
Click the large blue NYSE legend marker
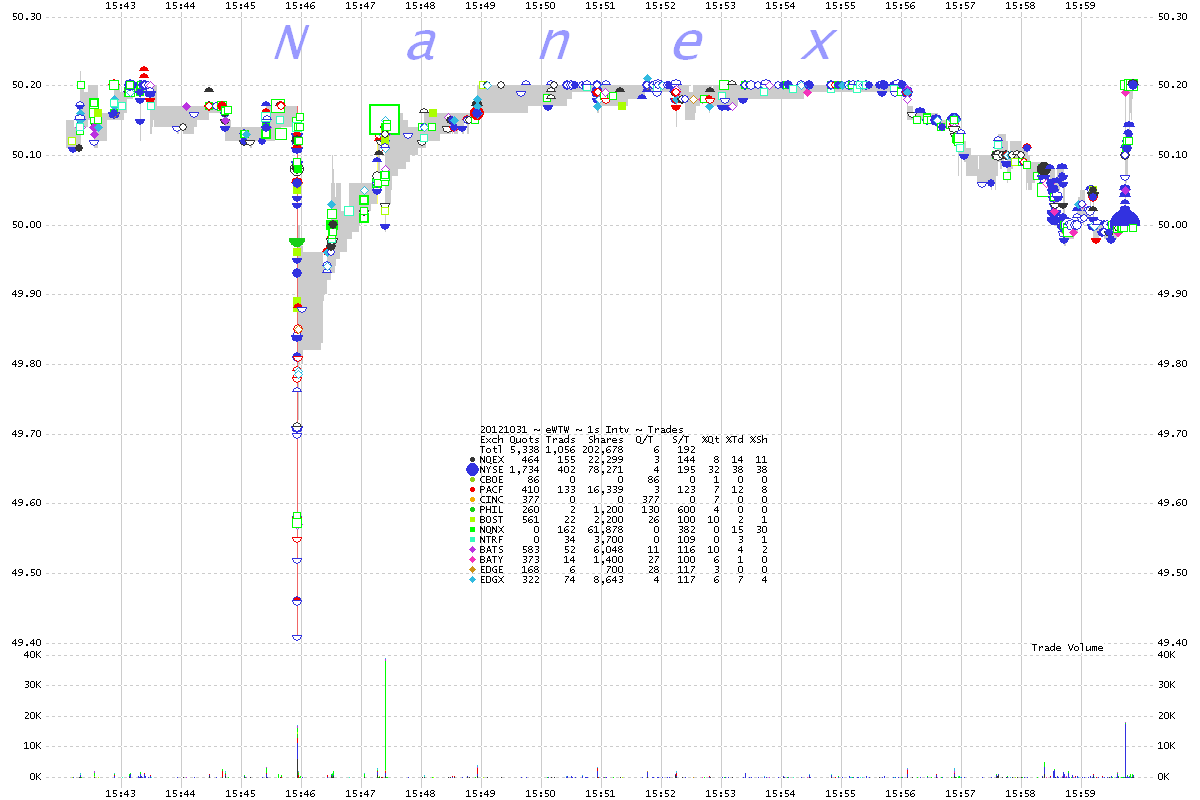[x=472, y=469]
